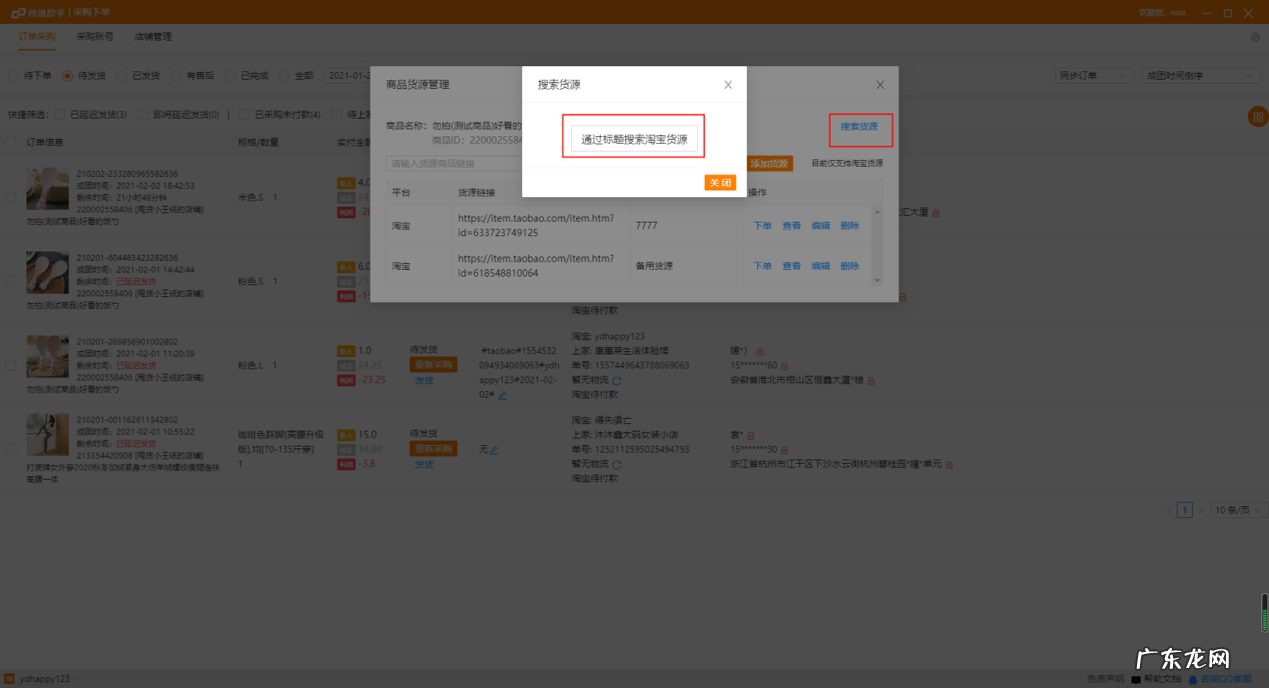Click the orange 关闭 button
Screen dimensions: 1269x688
pyautogui.click(x=720, y=183)
